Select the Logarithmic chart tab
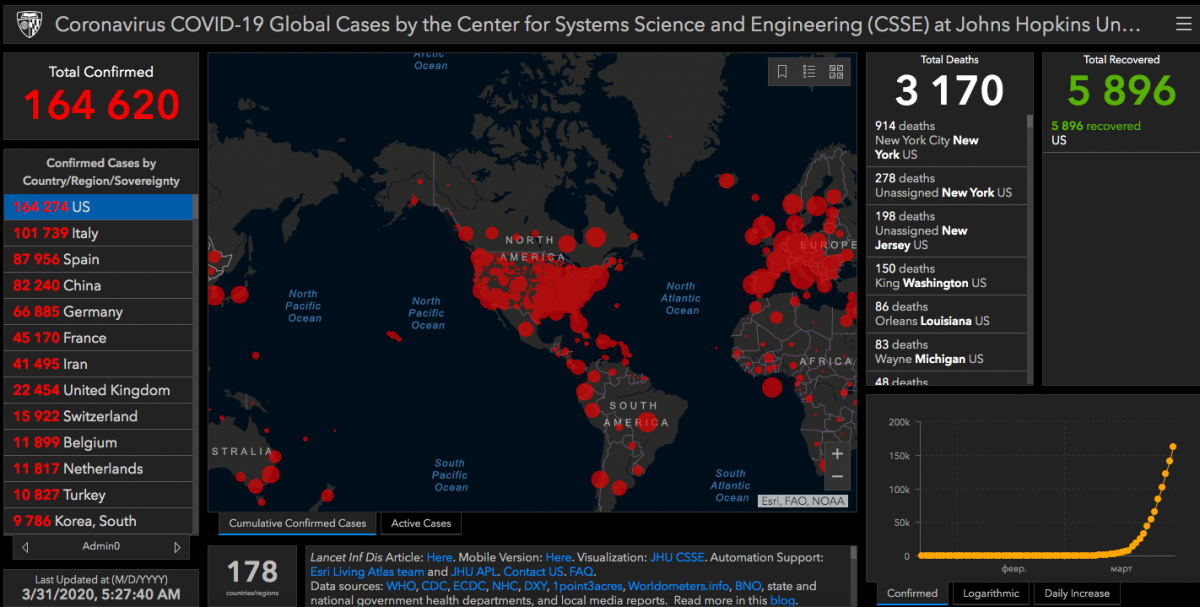Screen dimensions: 1200x607 pyautogui.click(x=990, y=593)
